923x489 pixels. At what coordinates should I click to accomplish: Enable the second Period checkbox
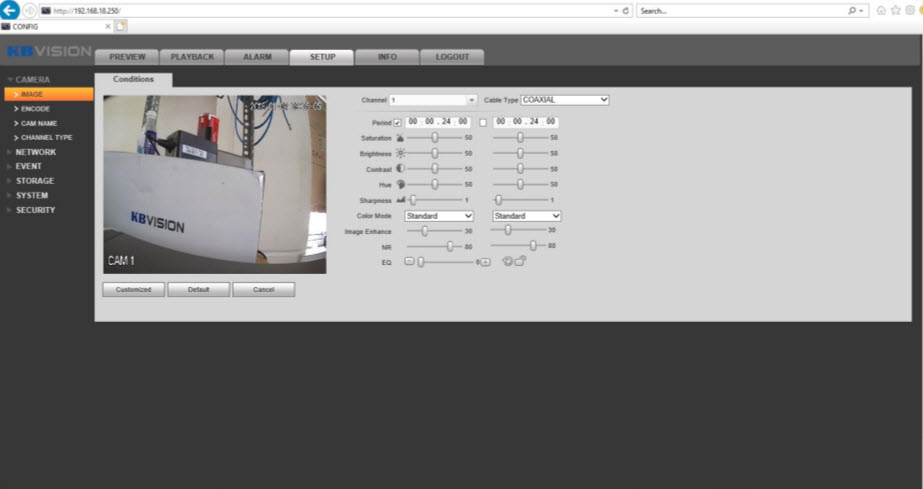click(x=483, y=122)
